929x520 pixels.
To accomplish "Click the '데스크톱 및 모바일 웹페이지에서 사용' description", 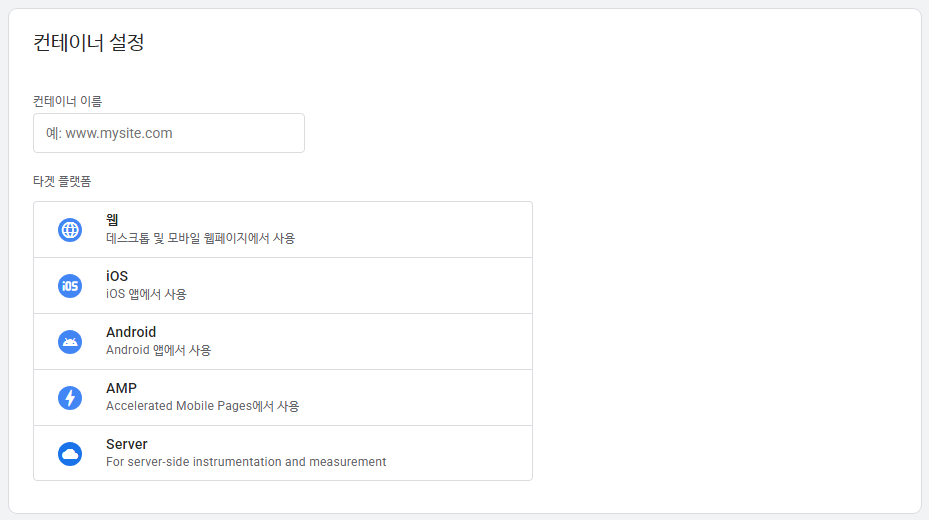I will tap(200, 238).
